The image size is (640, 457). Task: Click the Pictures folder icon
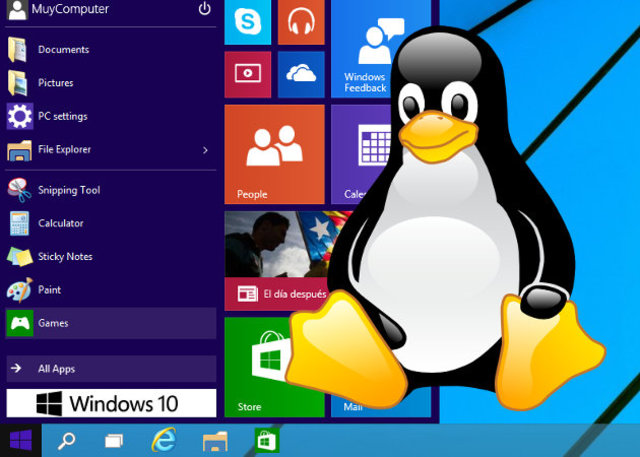(18, 83)
